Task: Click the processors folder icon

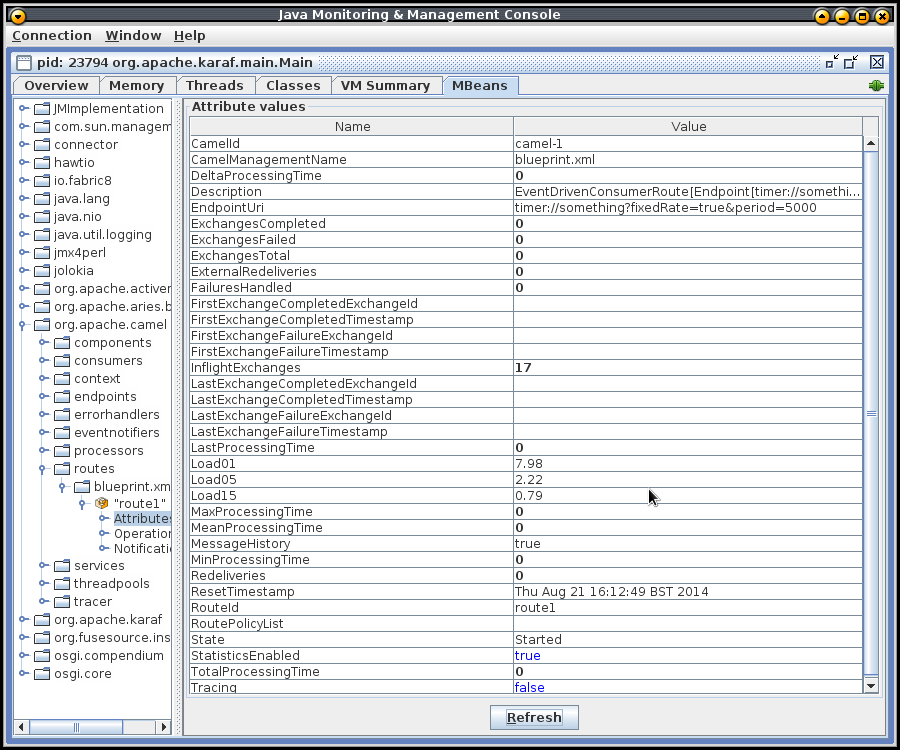Action: pos(61,451)
